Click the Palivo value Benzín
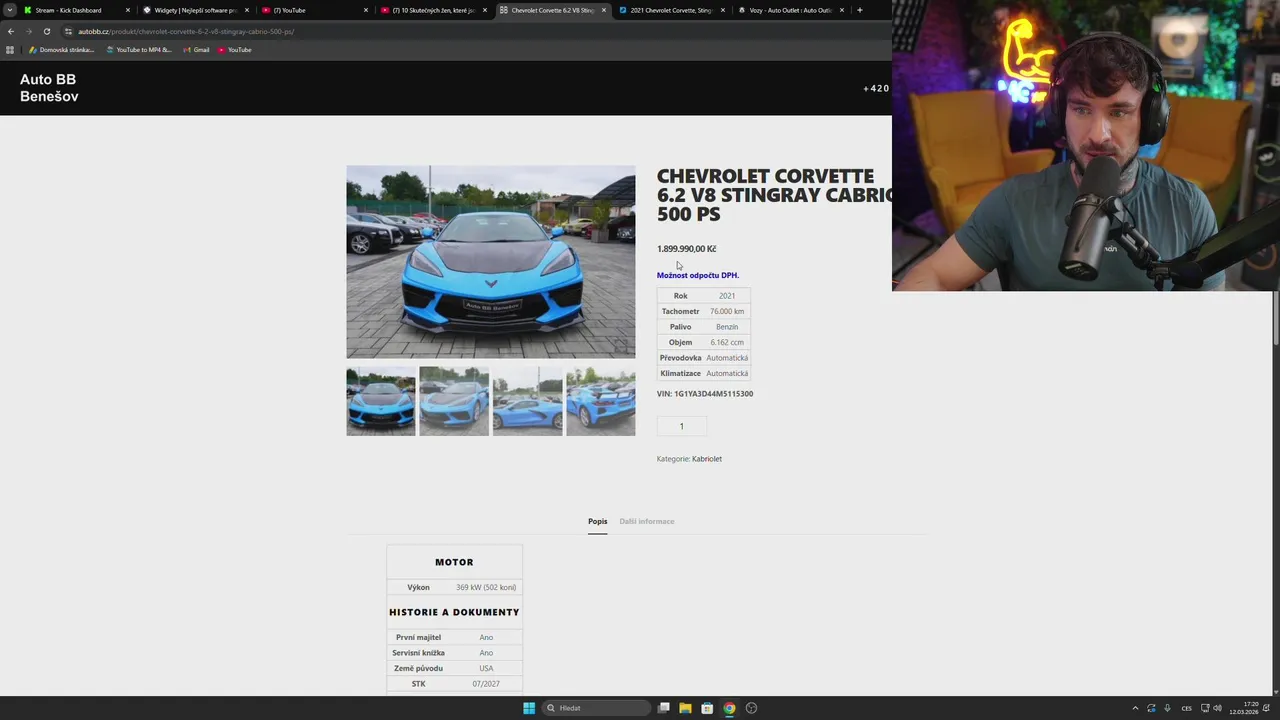The image size is (1280, 720). [x=727, y=327]
